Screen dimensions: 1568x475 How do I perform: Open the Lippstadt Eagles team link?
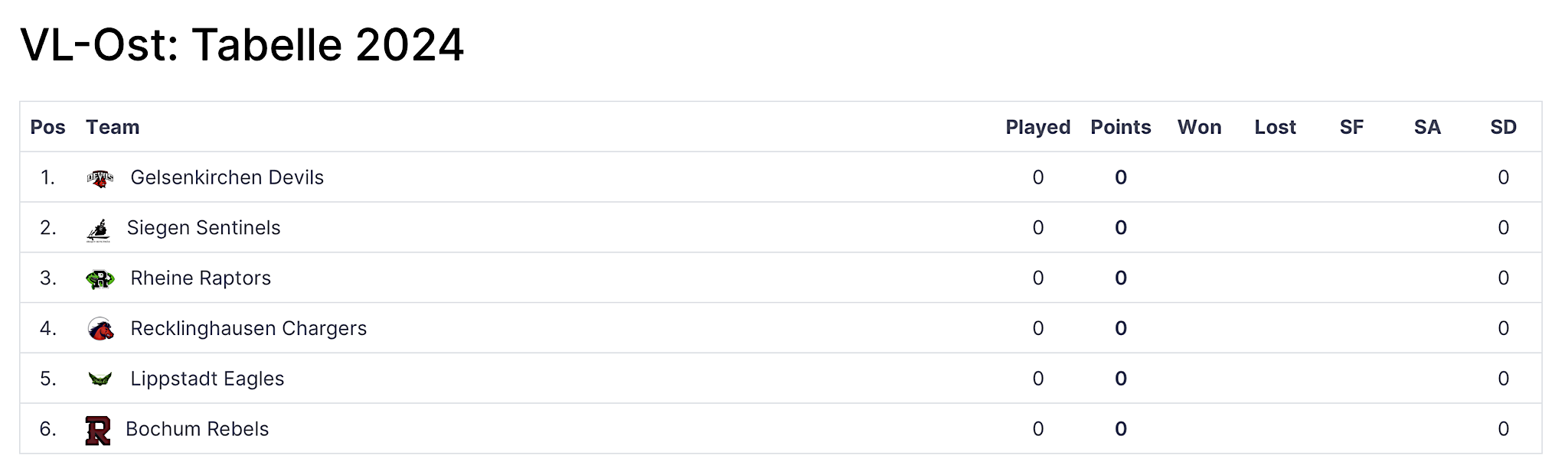tap(207, 379)
